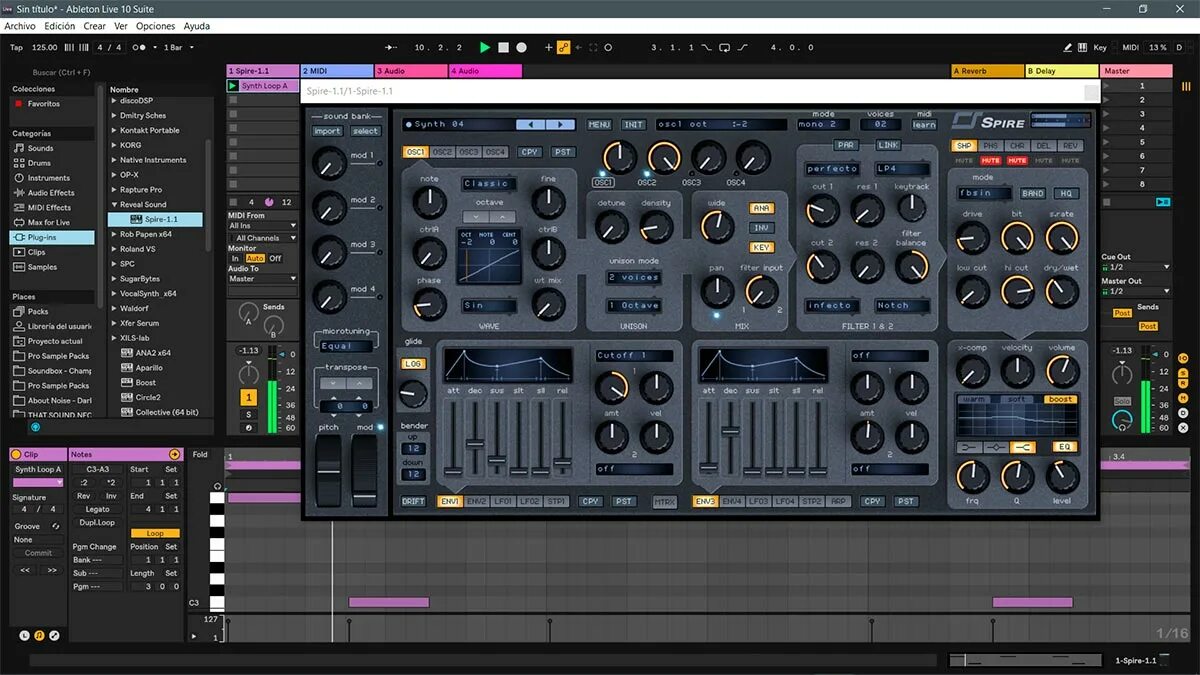Toggle the EQ button in Spire

[x=1064, y=447]
